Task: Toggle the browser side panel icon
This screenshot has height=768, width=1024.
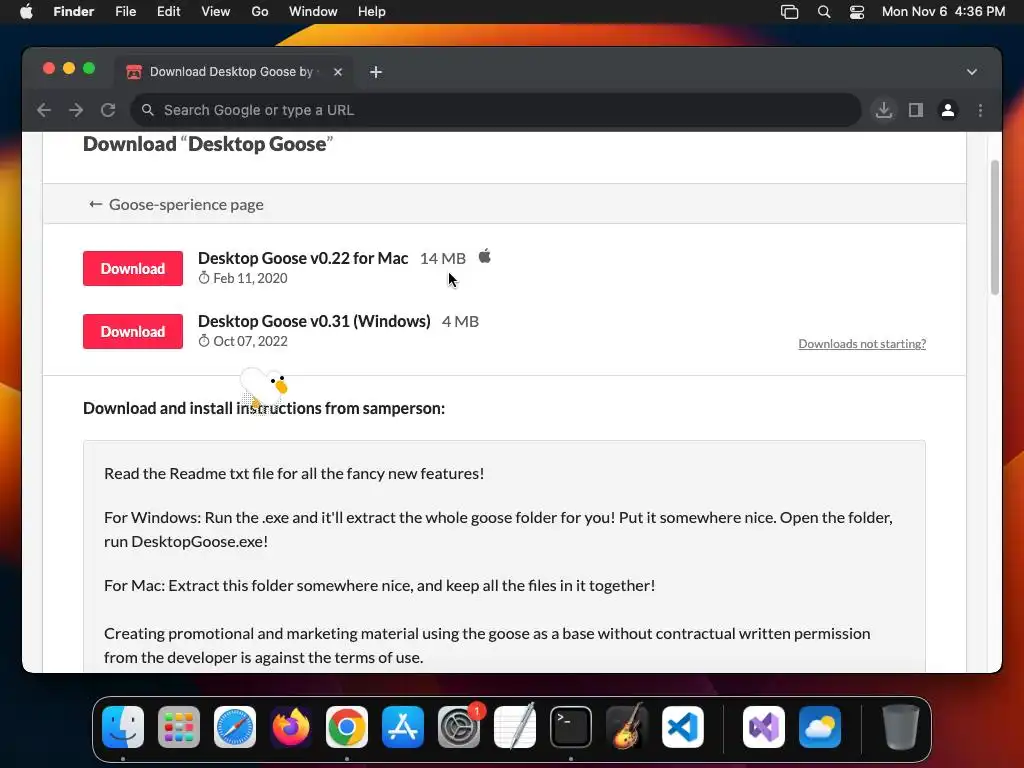Action: 916,110
